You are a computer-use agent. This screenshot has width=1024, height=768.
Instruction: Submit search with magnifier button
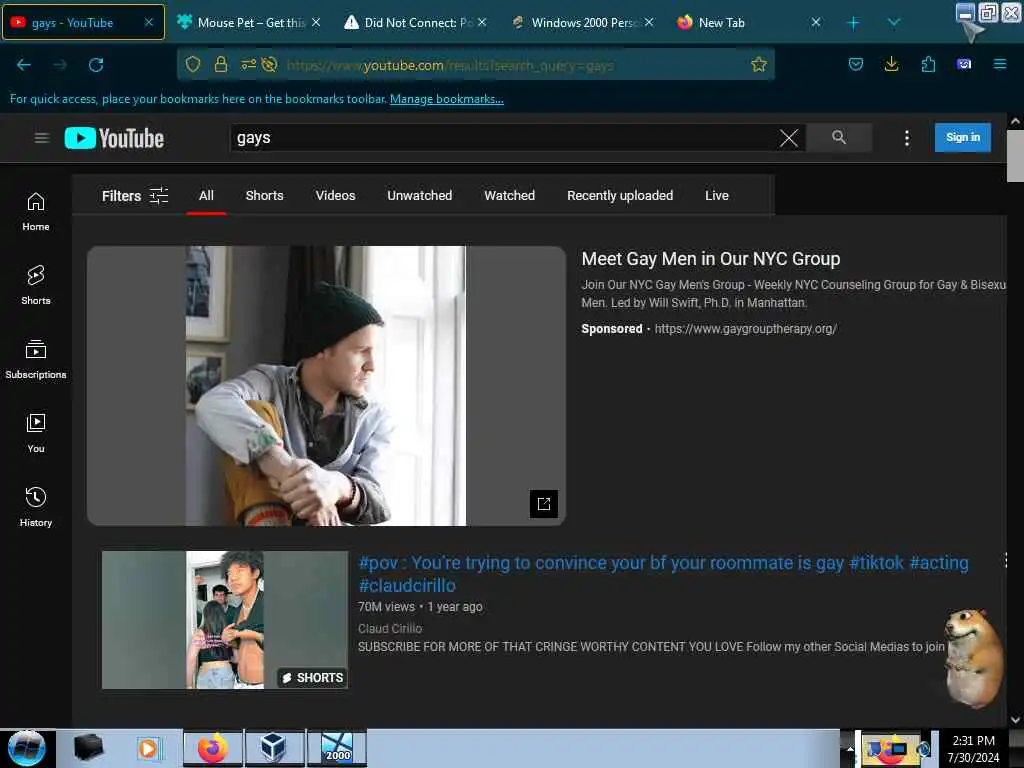[x=839, y=137]
